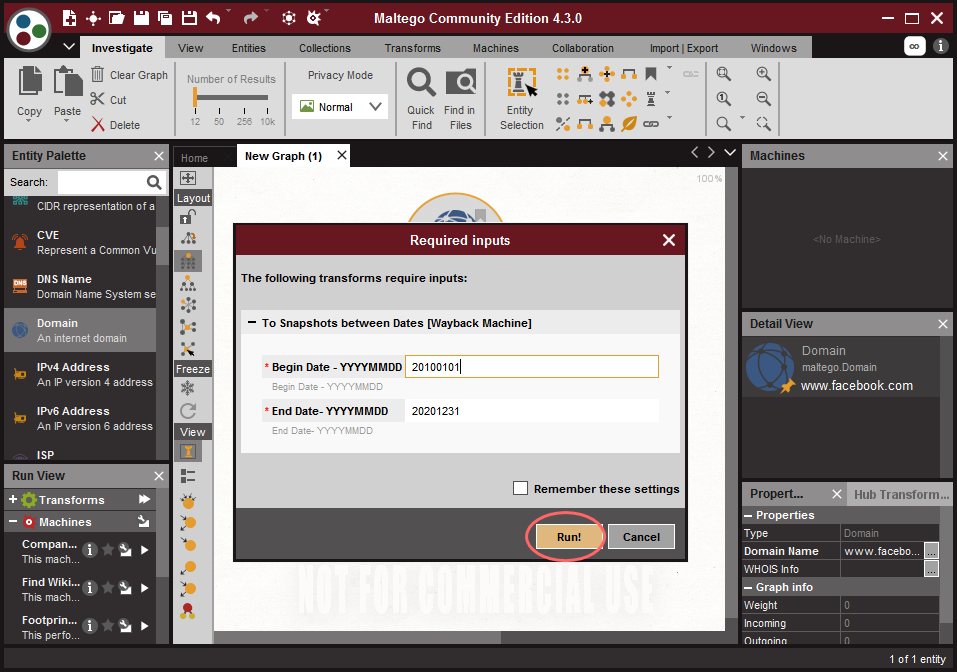Open the graph tab list dropdown arrow
Image resolution: width=957 pixels, height=672 pixels.
click(x=730, y=152)
